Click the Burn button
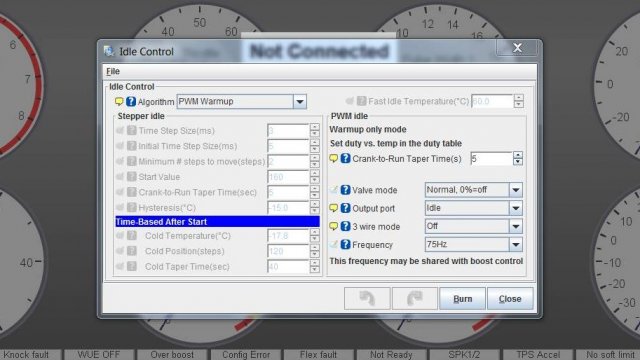The width and height of the screenshot is (640, 360). 462,299
